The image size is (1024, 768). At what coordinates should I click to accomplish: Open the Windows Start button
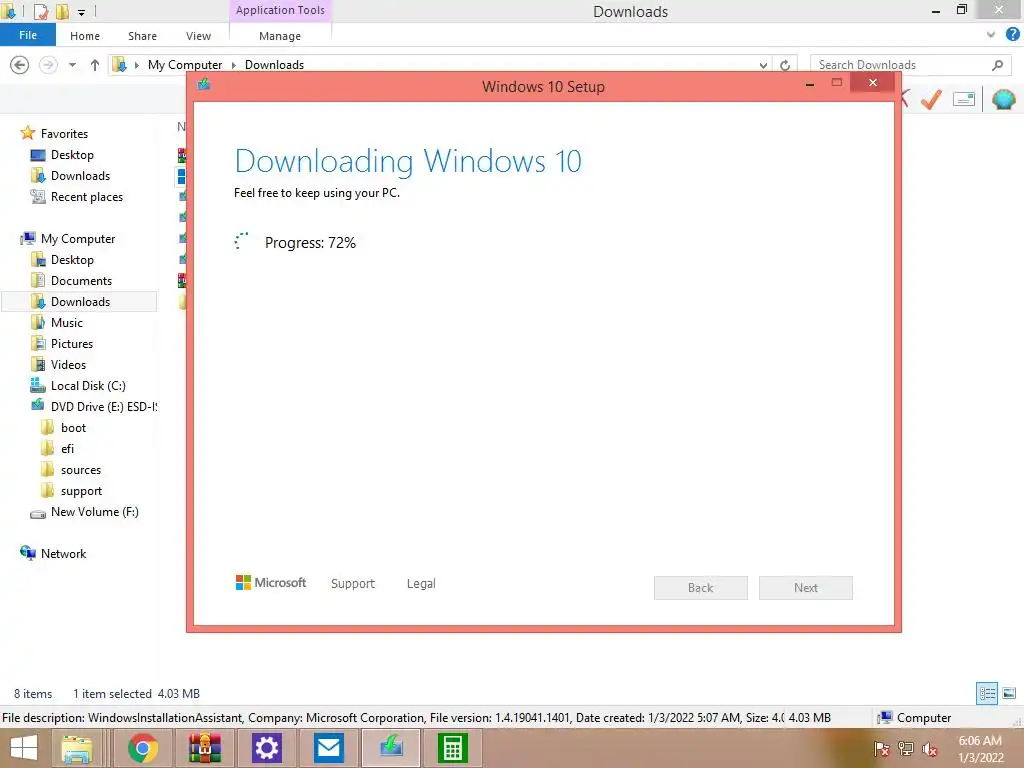(24, 748)
